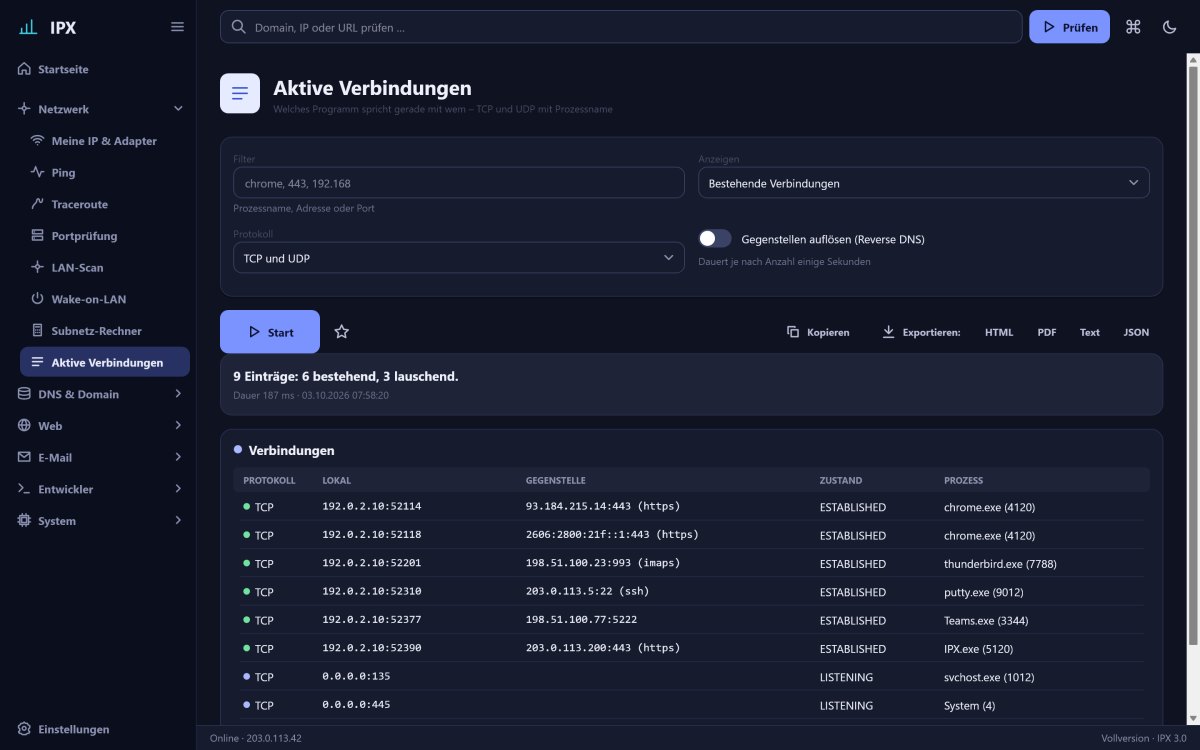Add to favorites with star icon
This screenshot has width=1200, height=750.
coord(342,332)
